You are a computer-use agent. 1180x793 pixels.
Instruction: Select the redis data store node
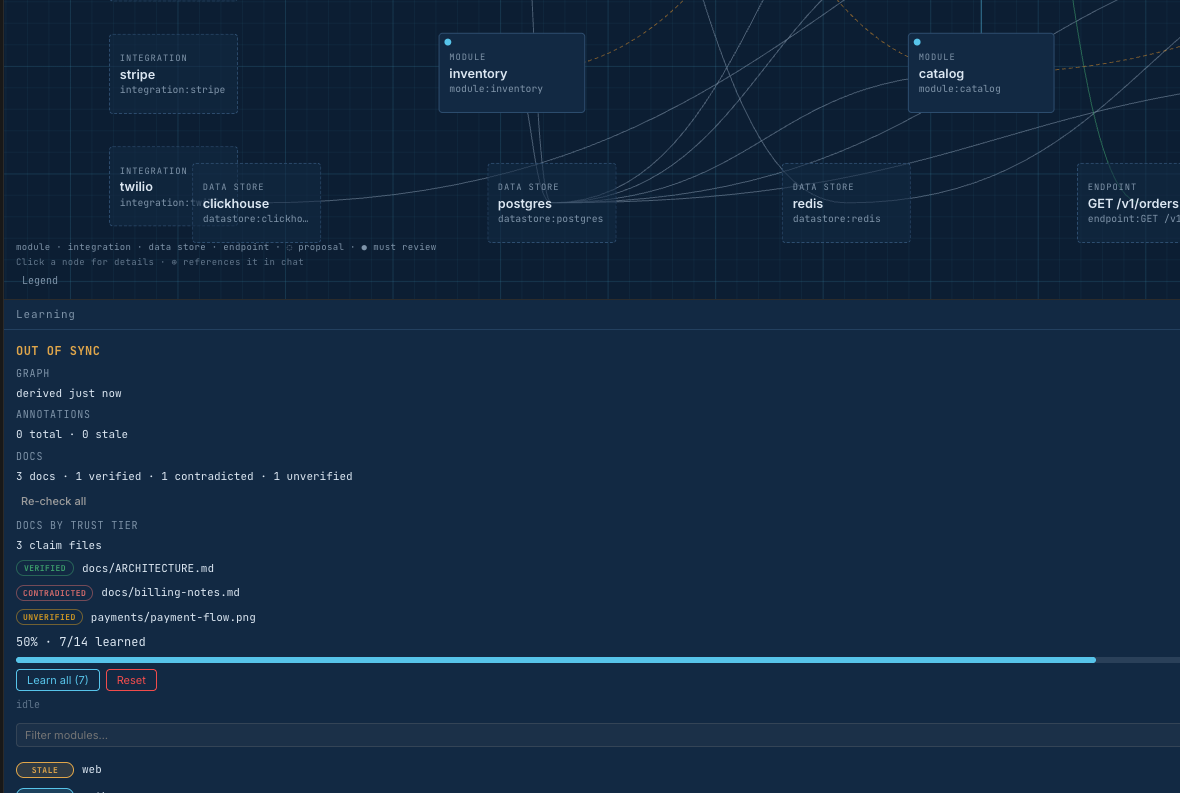click(846, 203)
